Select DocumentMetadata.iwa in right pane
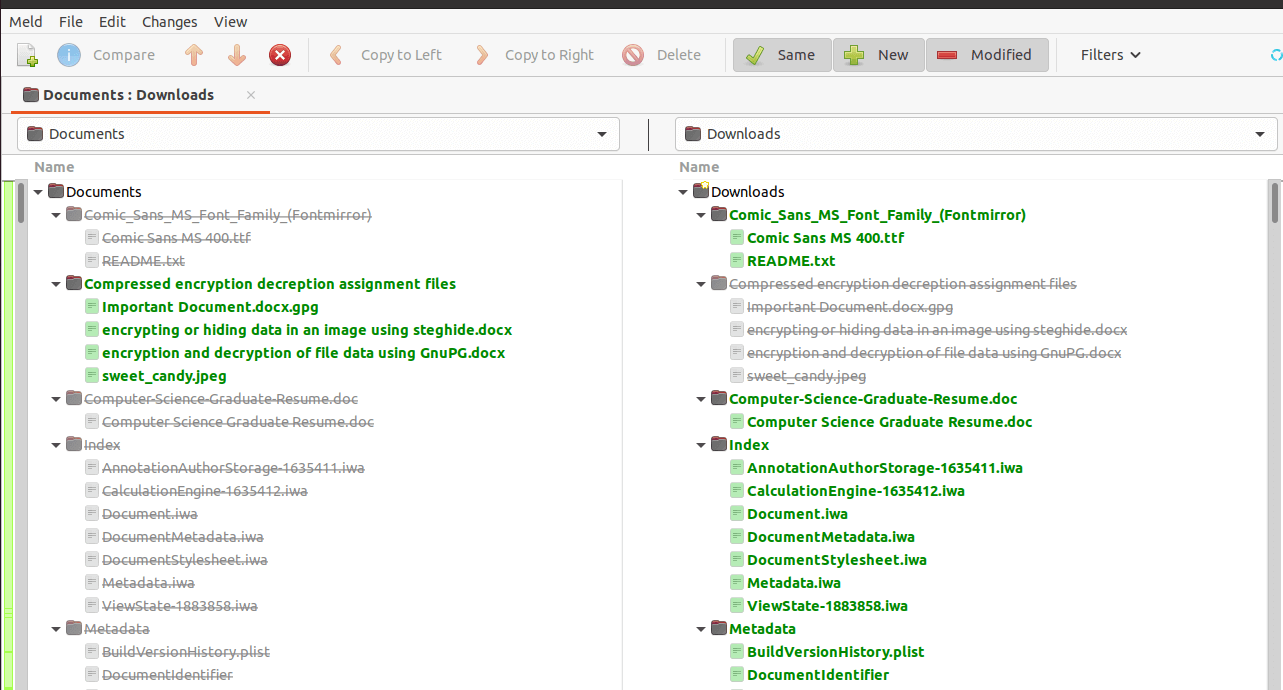1283x690 pixels. (831, 537)
